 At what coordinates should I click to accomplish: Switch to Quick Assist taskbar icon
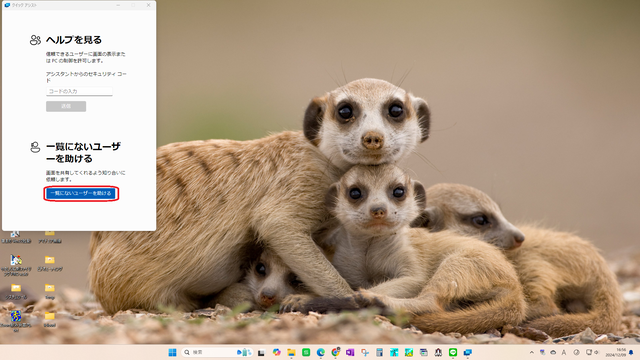(x=468, y=352)
